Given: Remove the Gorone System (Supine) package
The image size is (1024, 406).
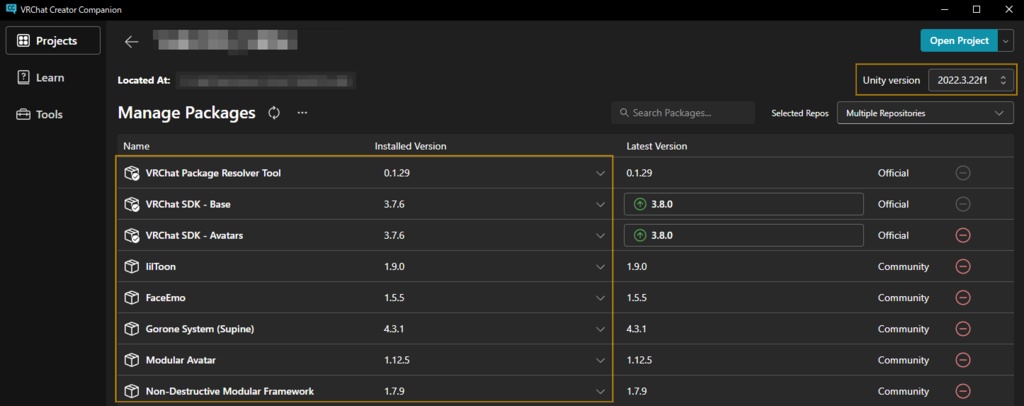Looking at the screenshot, I should (x=963, y=329).
